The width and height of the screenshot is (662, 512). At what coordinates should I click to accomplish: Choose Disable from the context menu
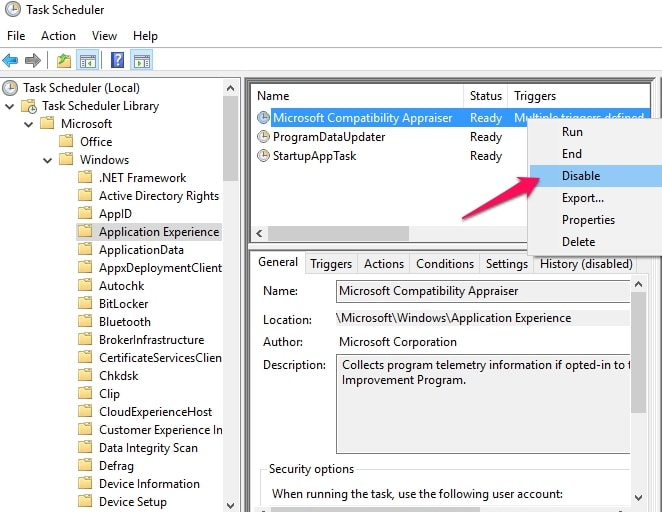coord(596,176)
